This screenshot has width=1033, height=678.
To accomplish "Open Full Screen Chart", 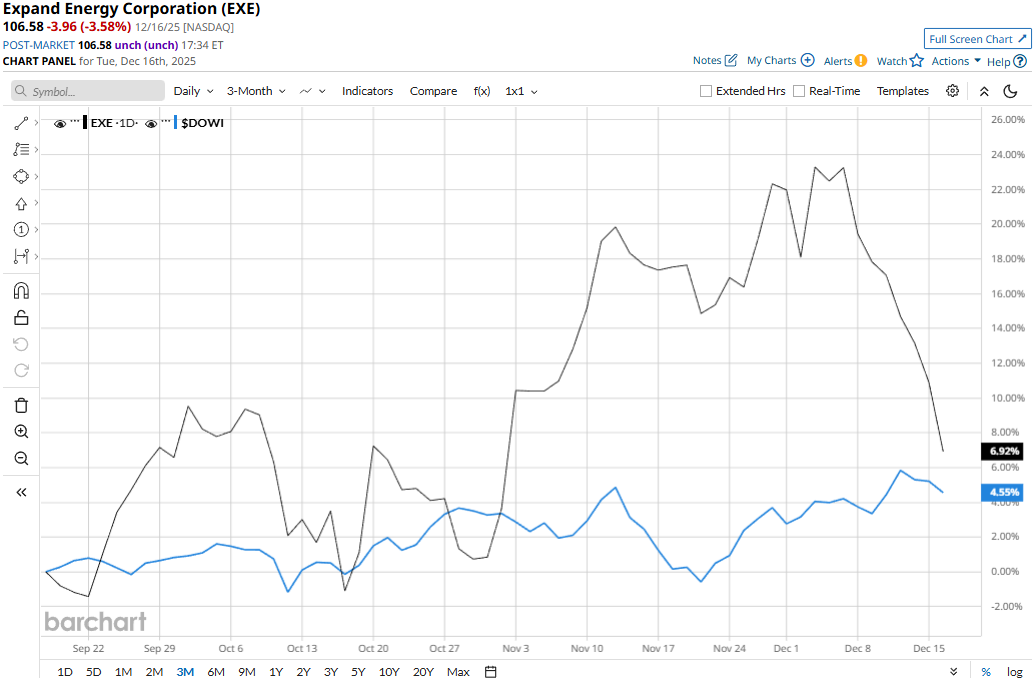I will coord(978,39).
